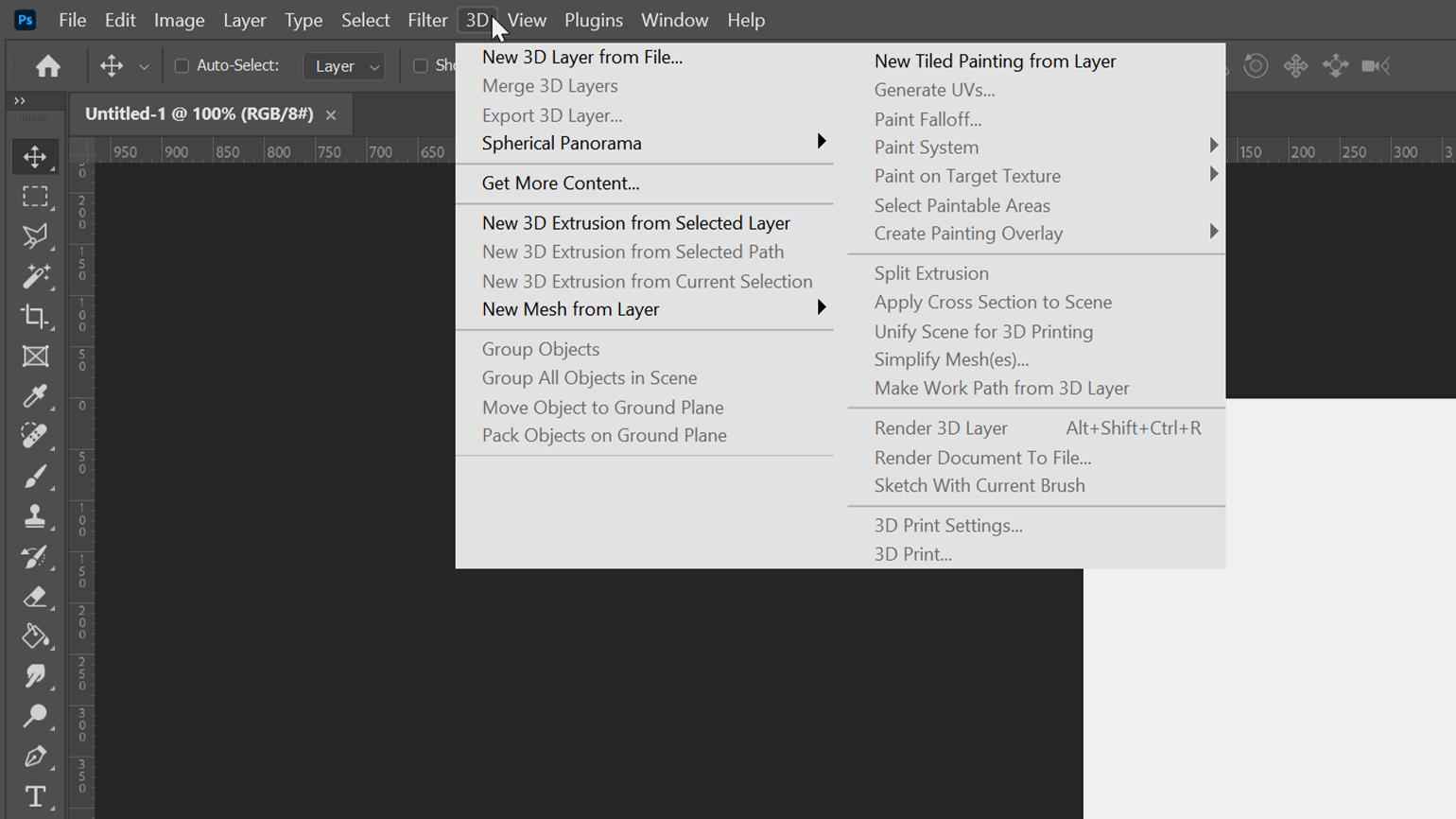
Task: Select the History Brush tool
Action: 35,556
